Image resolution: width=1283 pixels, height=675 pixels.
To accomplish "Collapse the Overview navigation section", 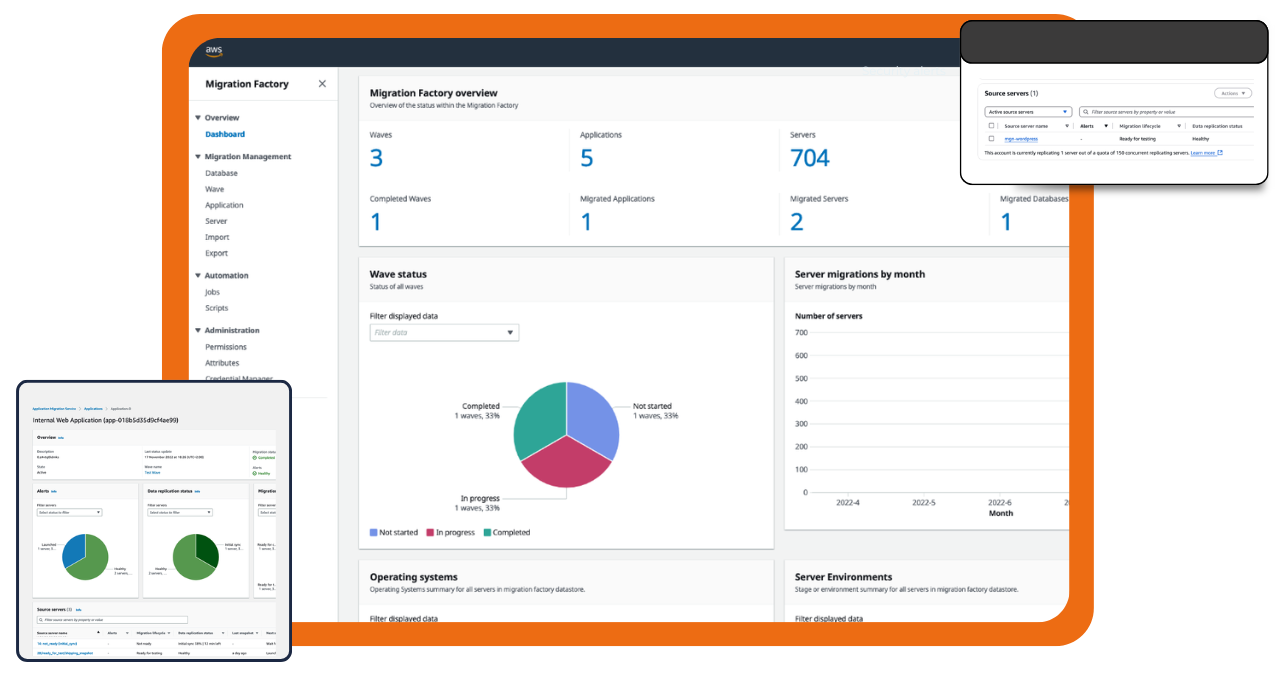I will tap(198, 118).
